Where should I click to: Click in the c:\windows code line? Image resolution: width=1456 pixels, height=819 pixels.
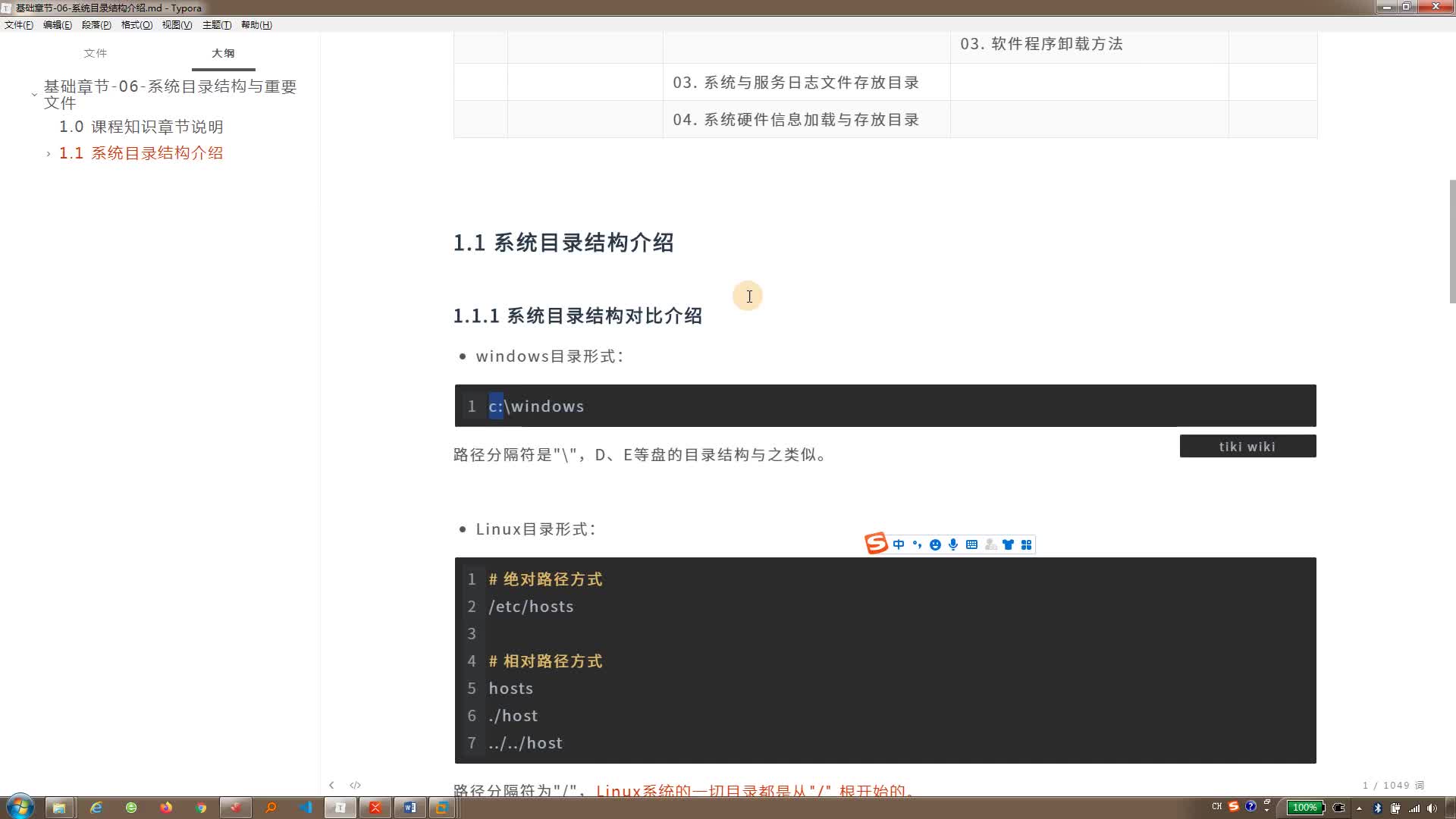[536, 406]
